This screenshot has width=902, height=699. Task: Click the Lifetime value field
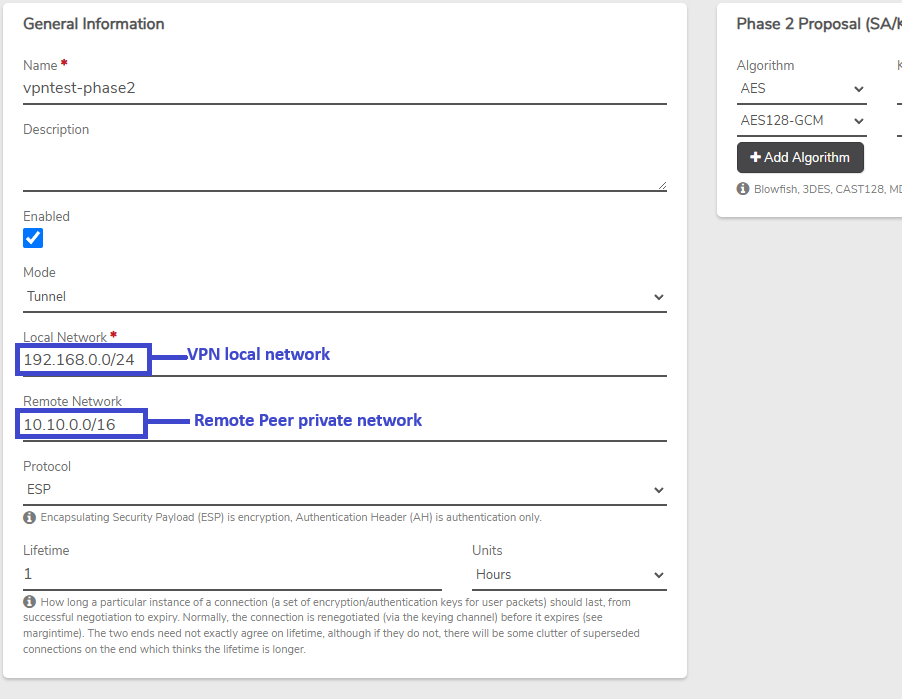pyautogui.click(x=232, y=575)
